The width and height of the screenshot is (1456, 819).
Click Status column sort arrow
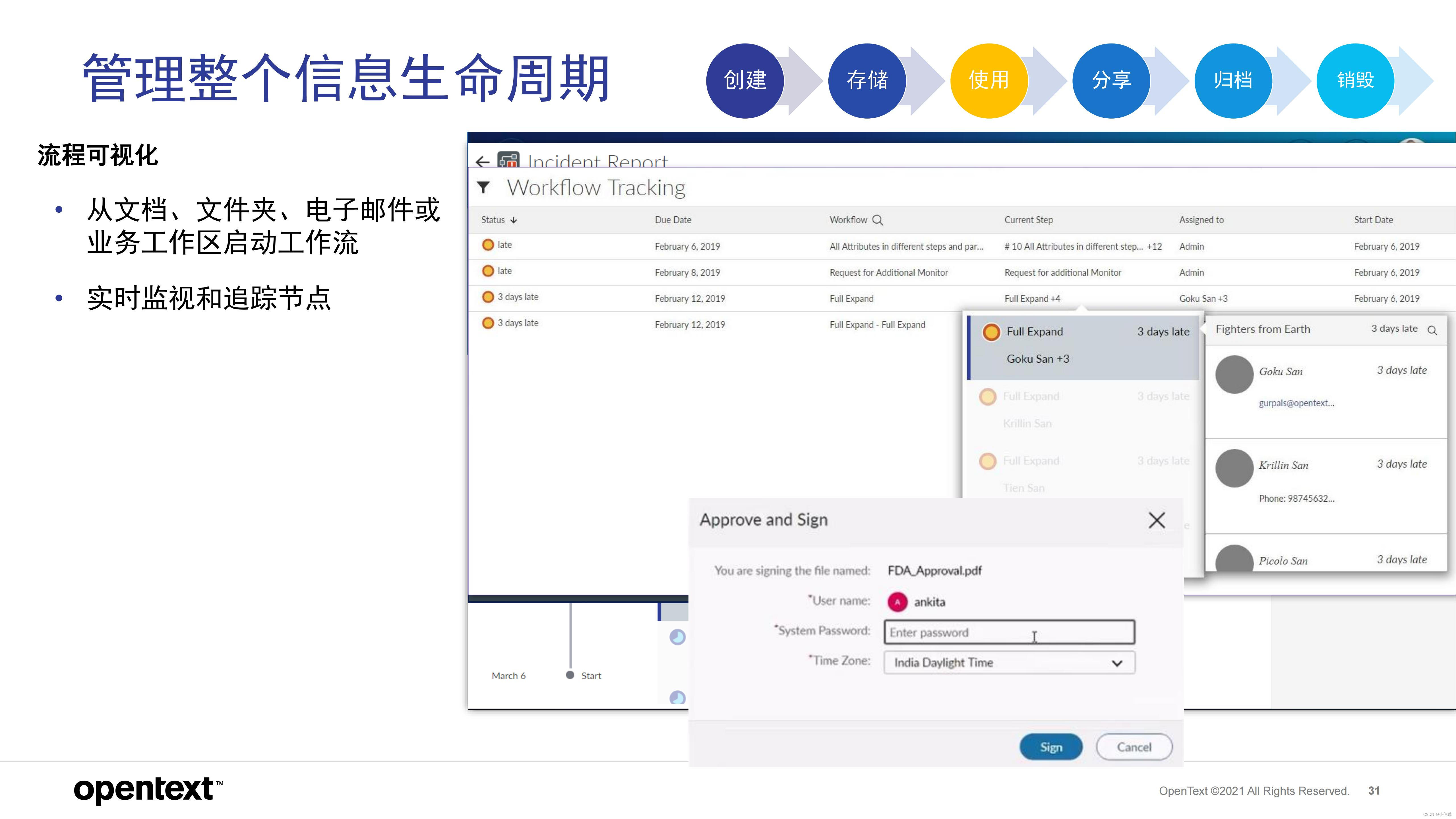coord(513,220)
